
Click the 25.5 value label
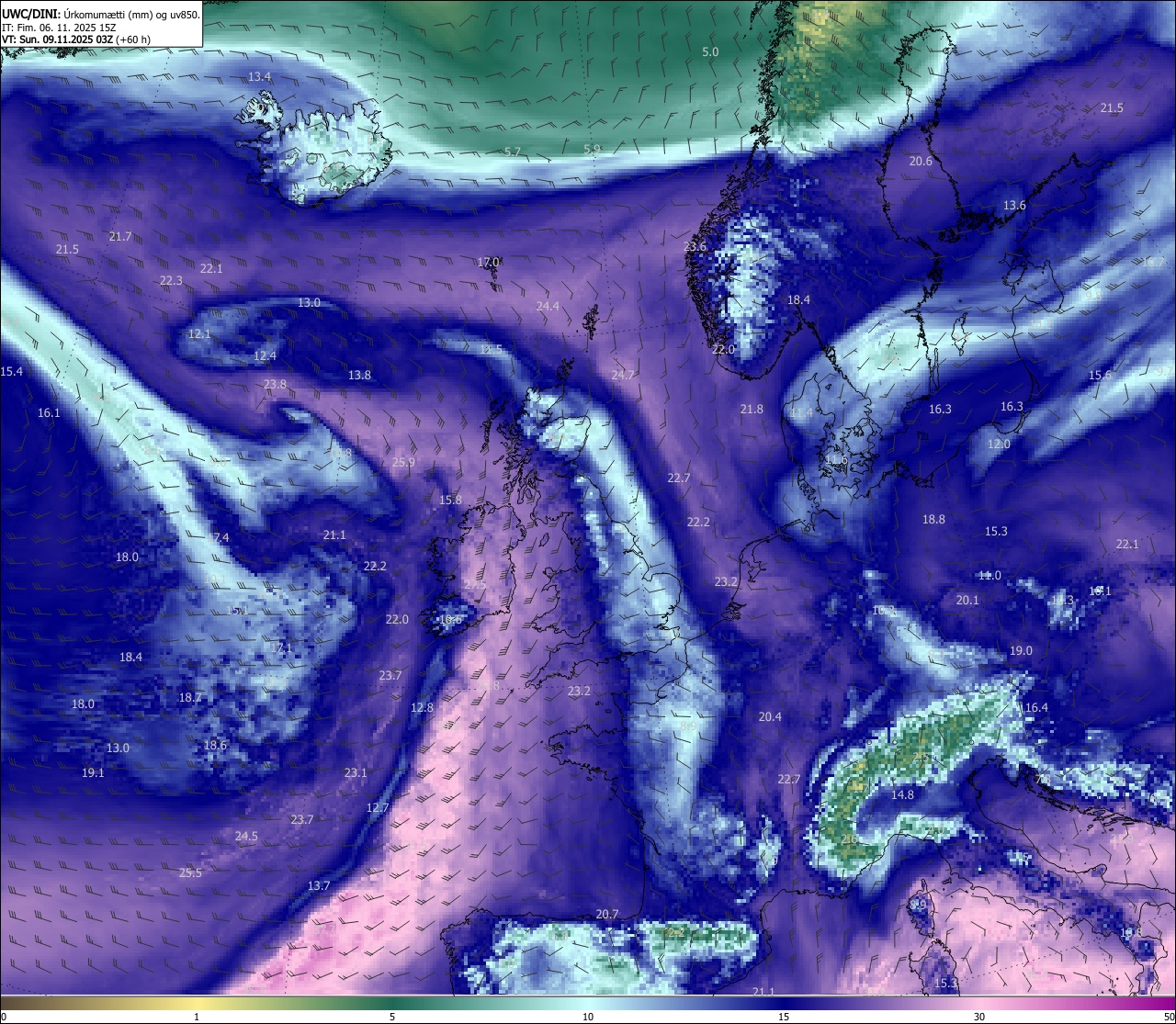(190, 872)
